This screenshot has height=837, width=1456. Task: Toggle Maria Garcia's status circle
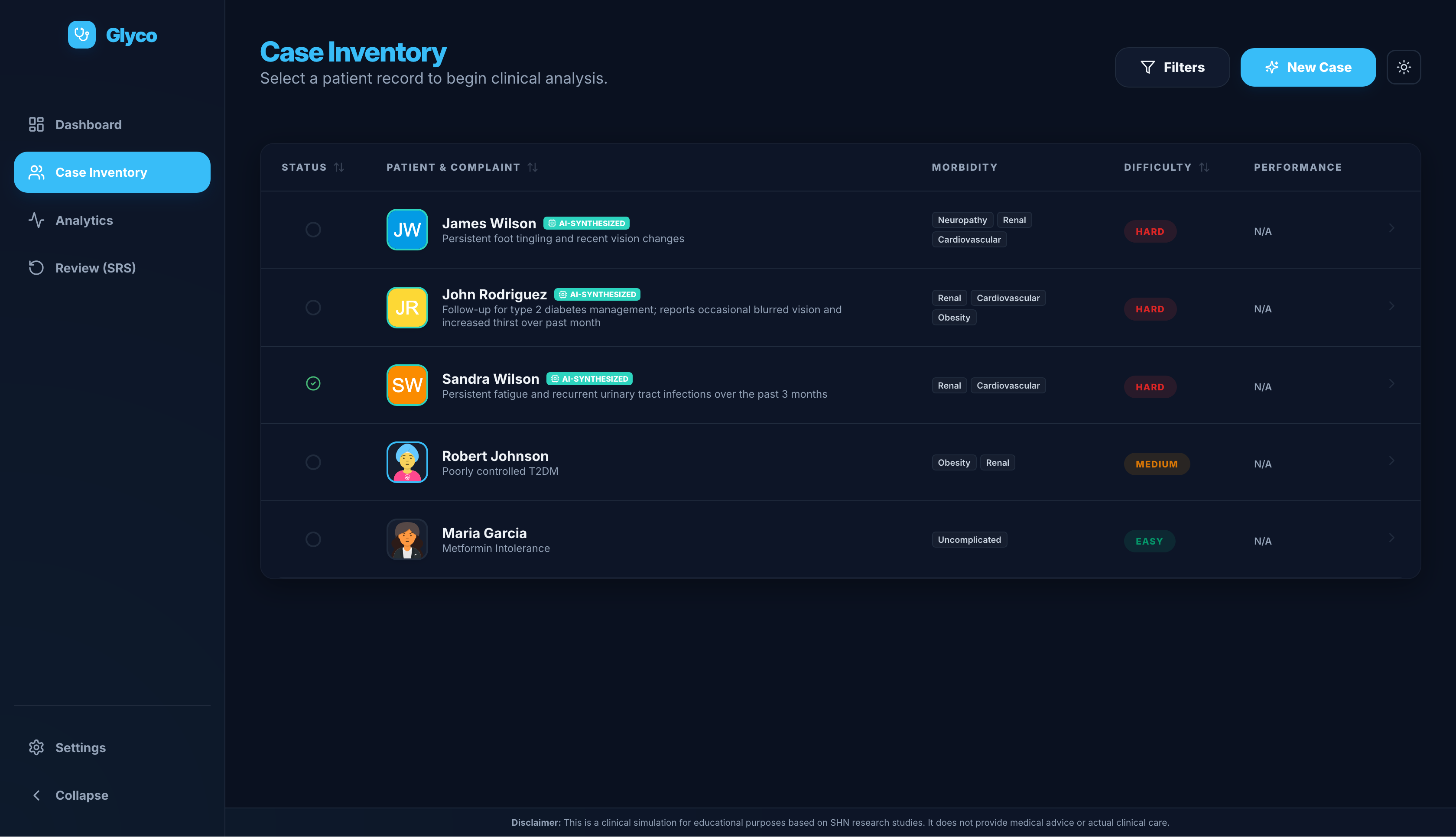(x=313, y=539)
